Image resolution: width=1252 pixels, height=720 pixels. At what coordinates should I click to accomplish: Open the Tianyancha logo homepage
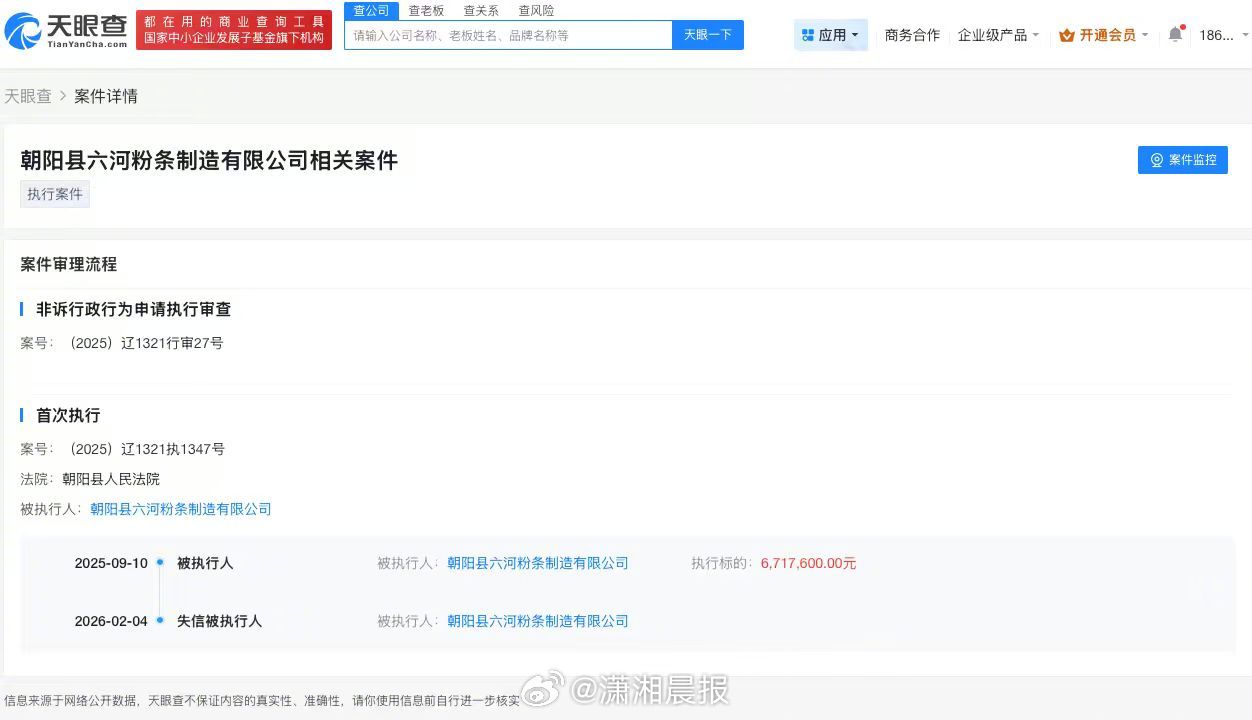click(66, 30)
